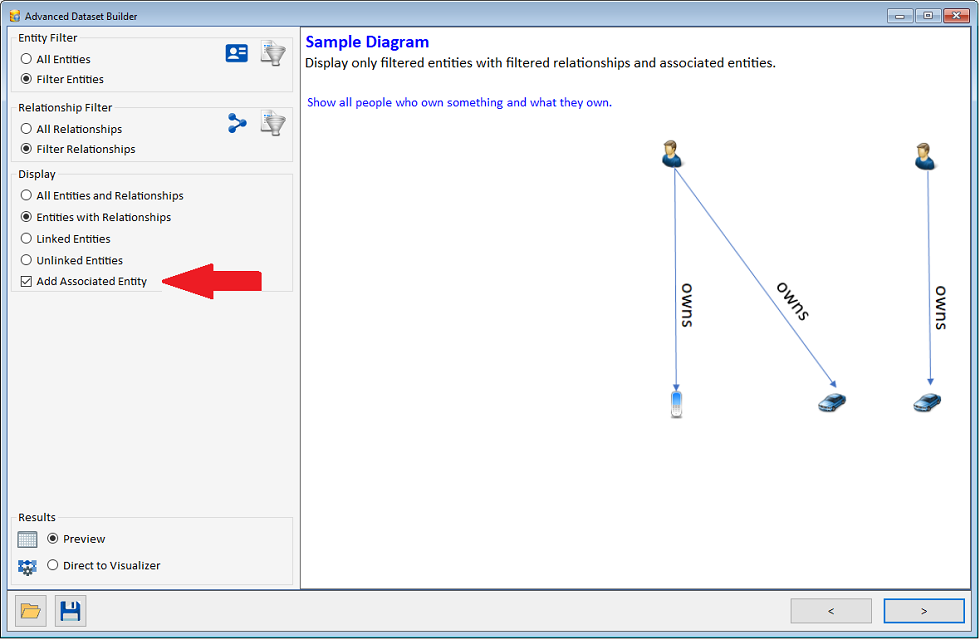Viewport: 980px width, 640px height.
Task: Select Unlinked Entities display option
Action: 27,261
